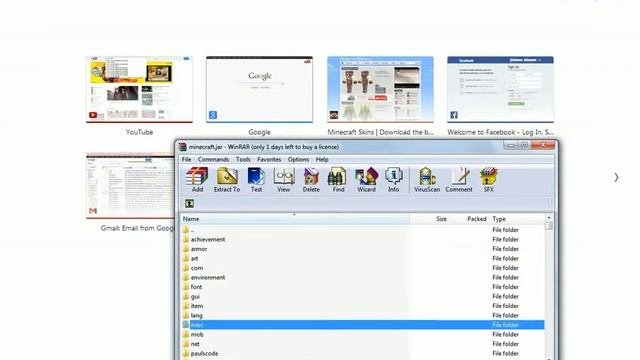Click the next page arrow in browser
The image size is (640, 360).
click(x=616, y=178)
